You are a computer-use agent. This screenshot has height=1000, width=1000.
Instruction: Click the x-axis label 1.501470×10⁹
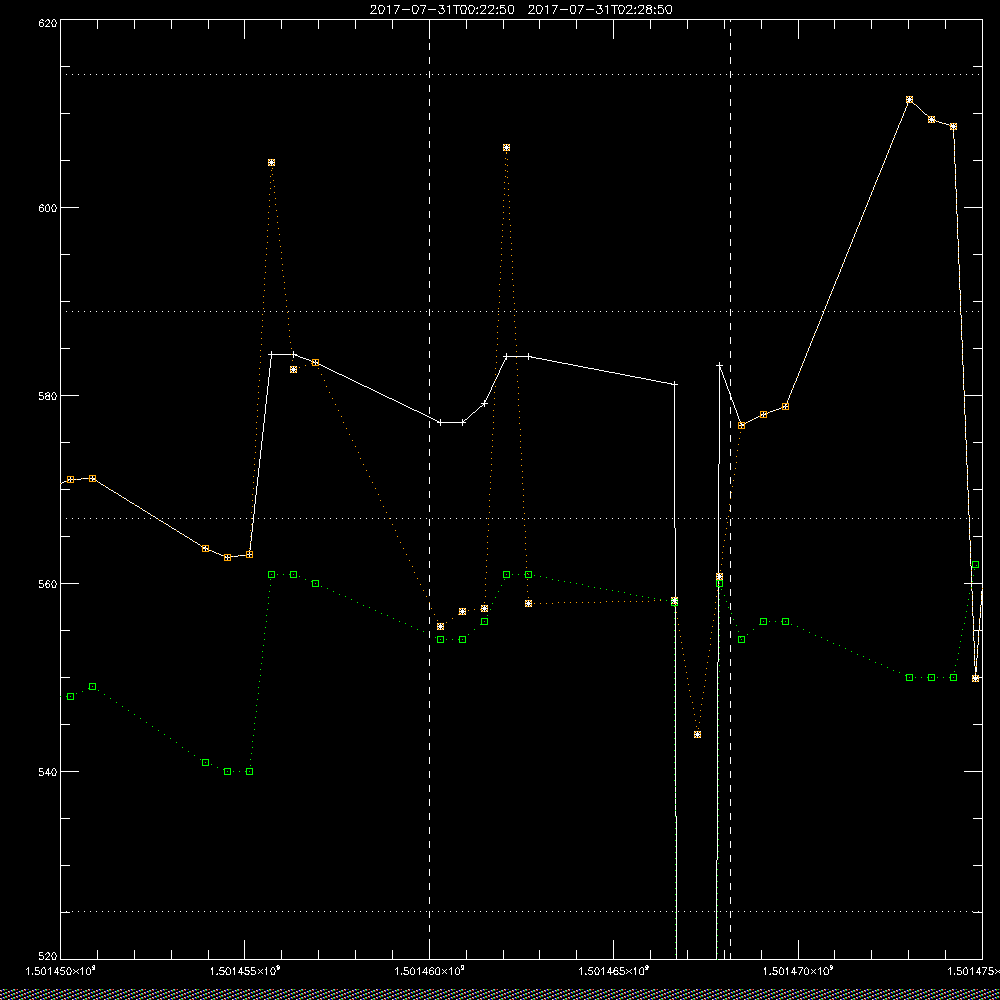pyautogui.click(x=798, y=971)
